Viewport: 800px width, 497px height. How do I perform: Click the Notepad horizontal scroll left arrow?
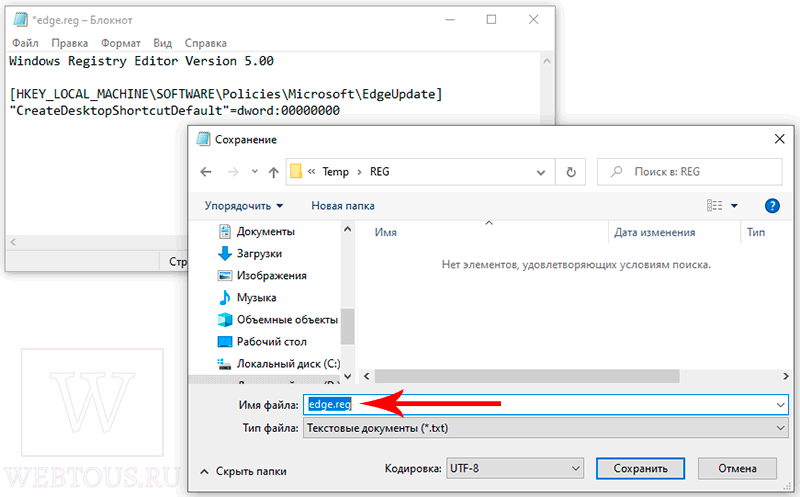point(13,242)
